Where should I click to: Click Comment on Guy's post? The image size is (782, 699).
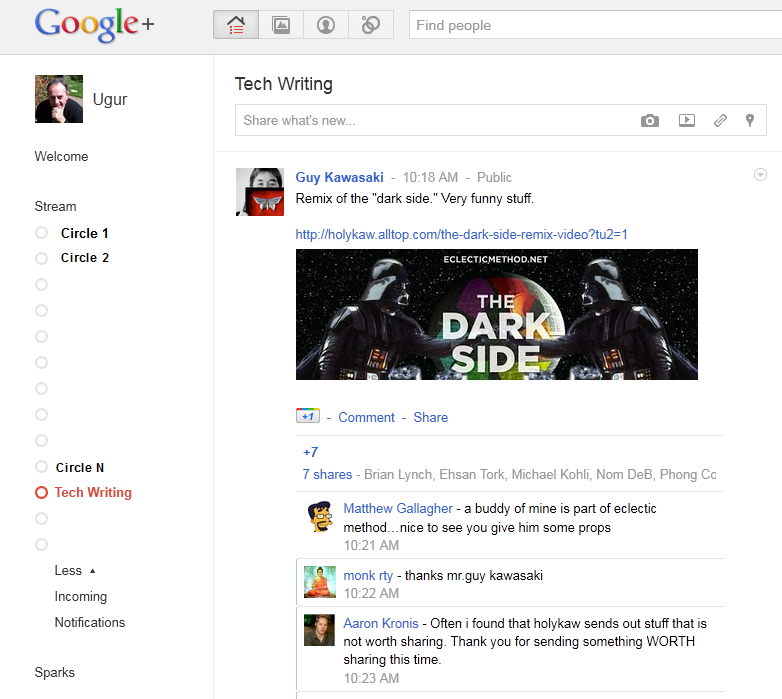pyautogui.click(x=366, y=417)
